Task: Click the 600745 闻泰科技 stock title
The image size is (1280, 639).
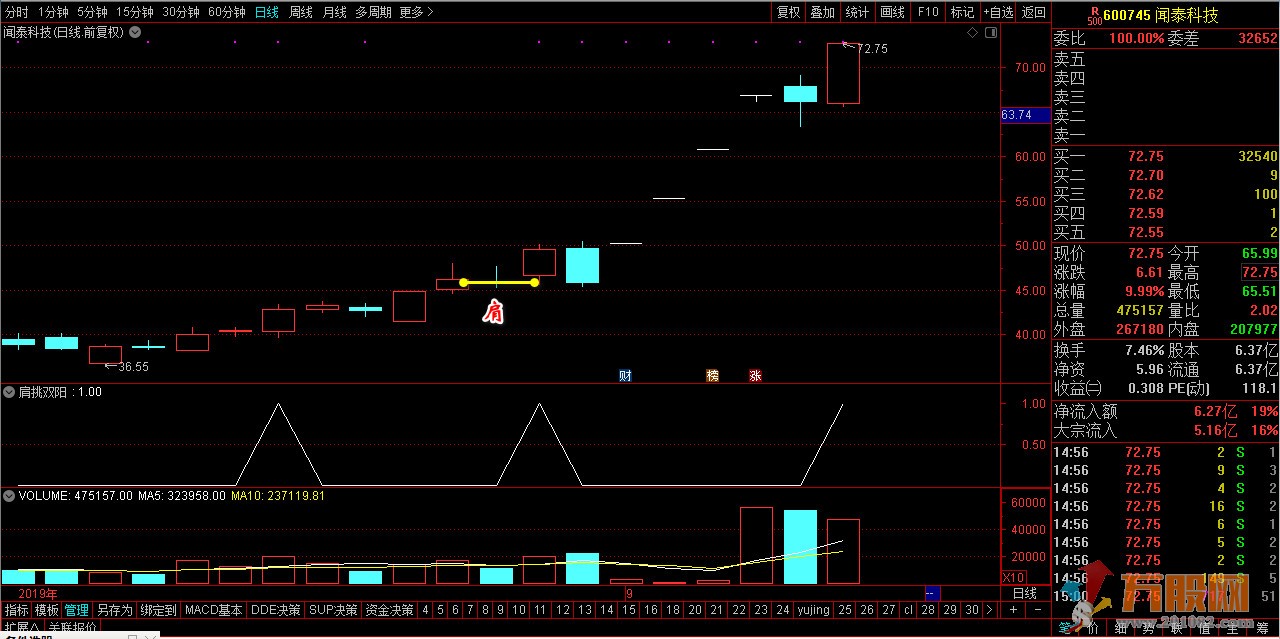Action: 1161,14
